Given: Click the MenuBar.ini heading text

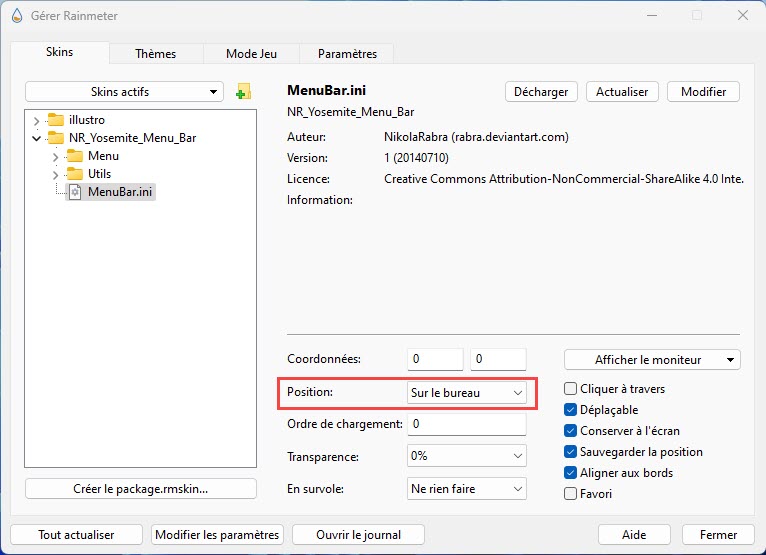Looking at the screenshot, I should point(326,90).
